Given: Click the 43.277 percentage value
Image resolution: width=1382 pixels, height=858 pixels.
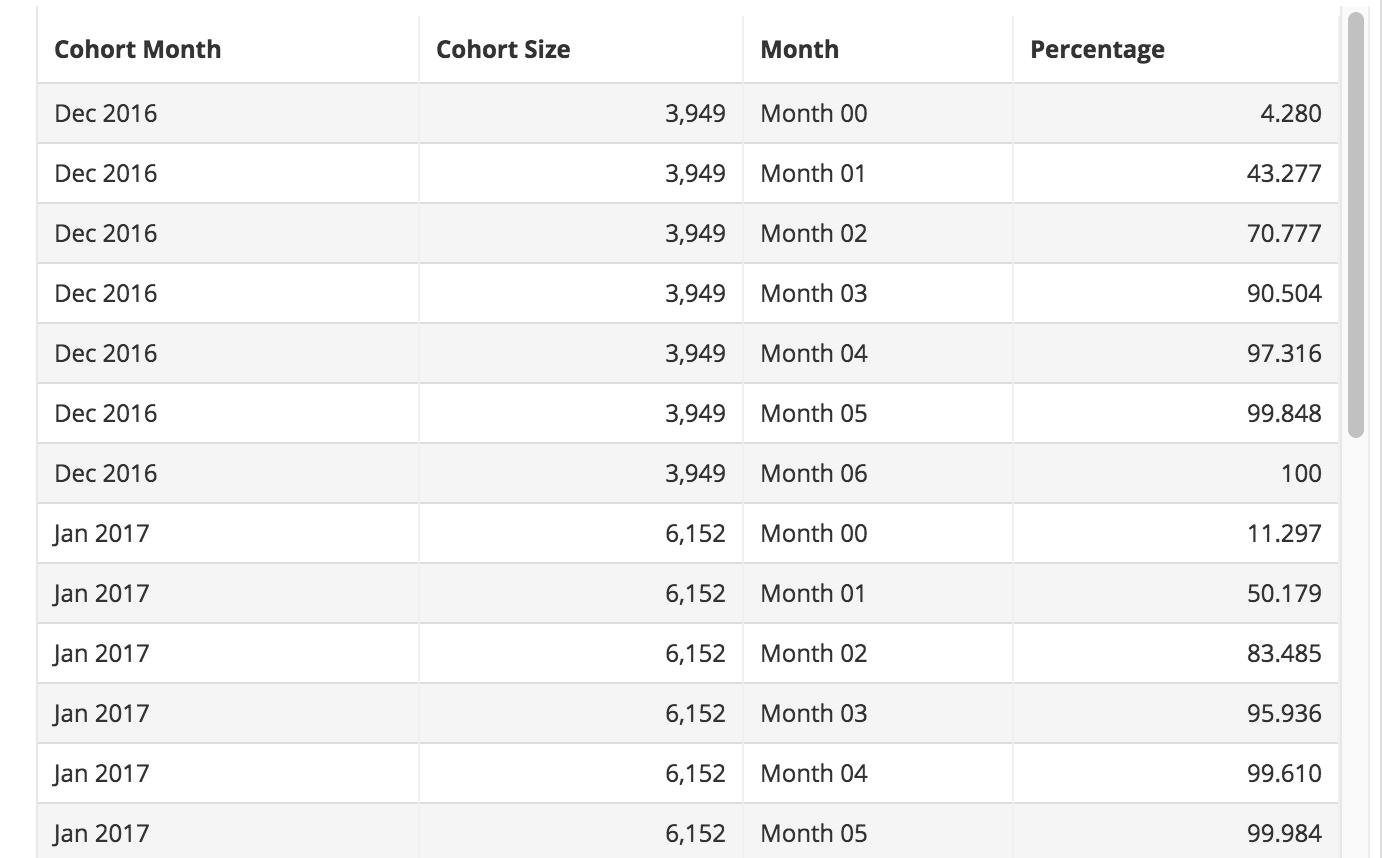Looking at the screenshot, I should click(1284, 174).
